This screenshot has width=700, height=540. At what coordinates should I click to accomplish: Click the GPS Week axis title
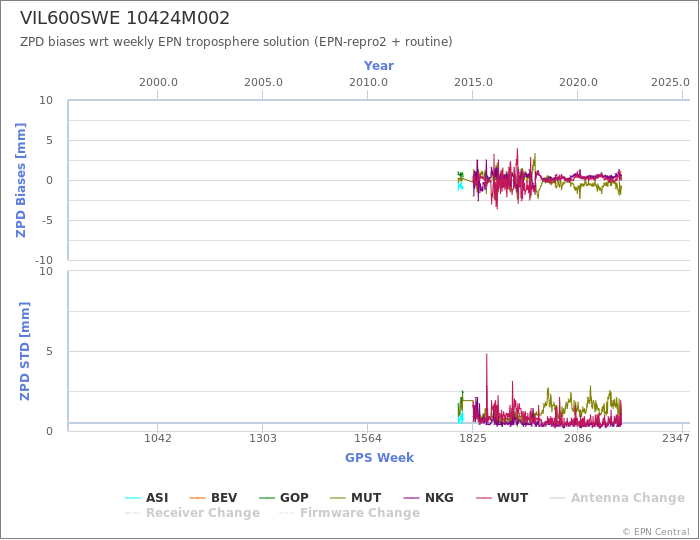[x=379, y=458]
